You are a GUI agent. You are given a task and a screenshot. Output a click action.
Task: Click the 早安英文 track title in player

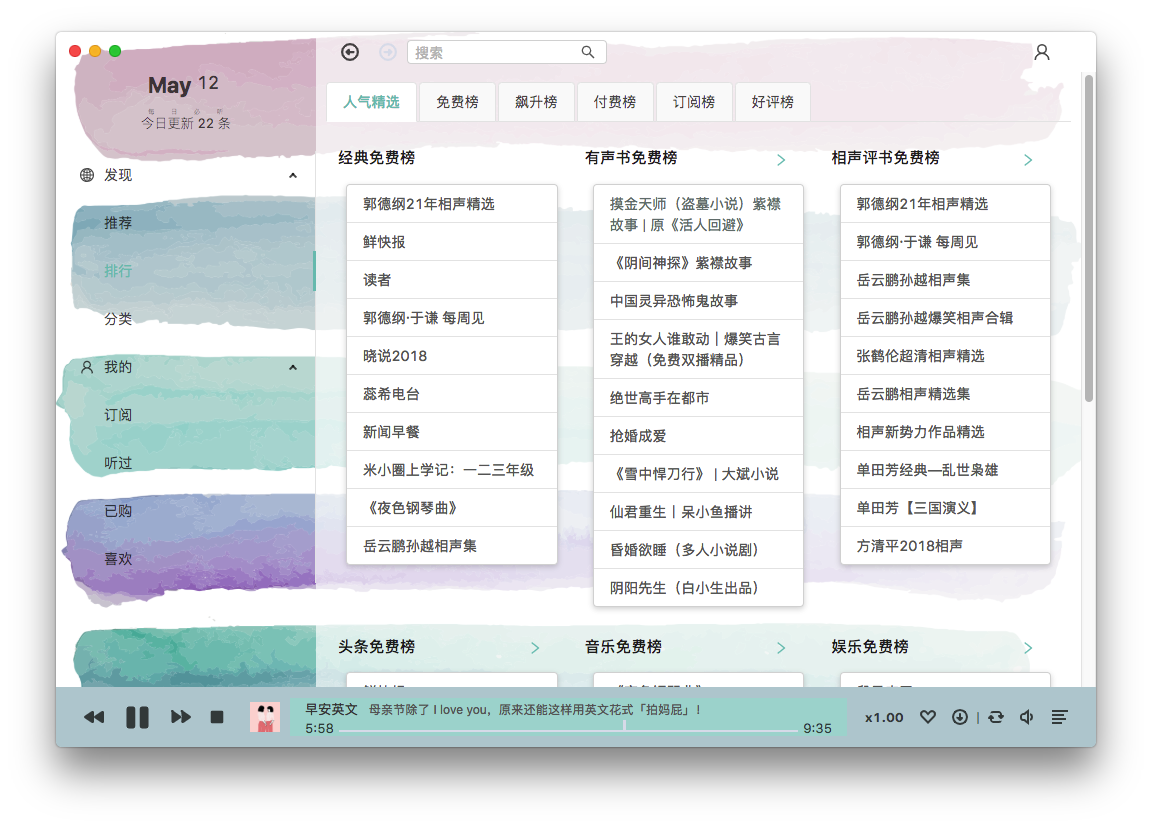[x=331, y=709]
